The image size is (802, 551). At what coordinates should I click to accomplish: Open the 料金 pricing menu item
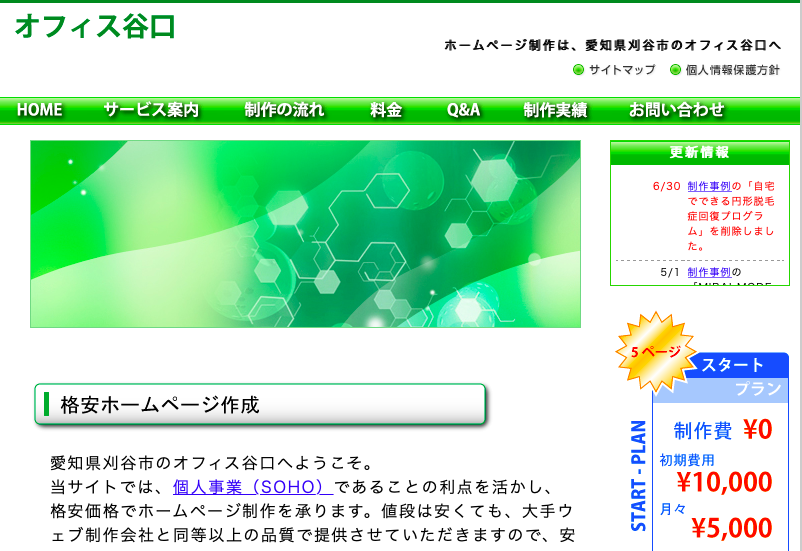[386, 111]
